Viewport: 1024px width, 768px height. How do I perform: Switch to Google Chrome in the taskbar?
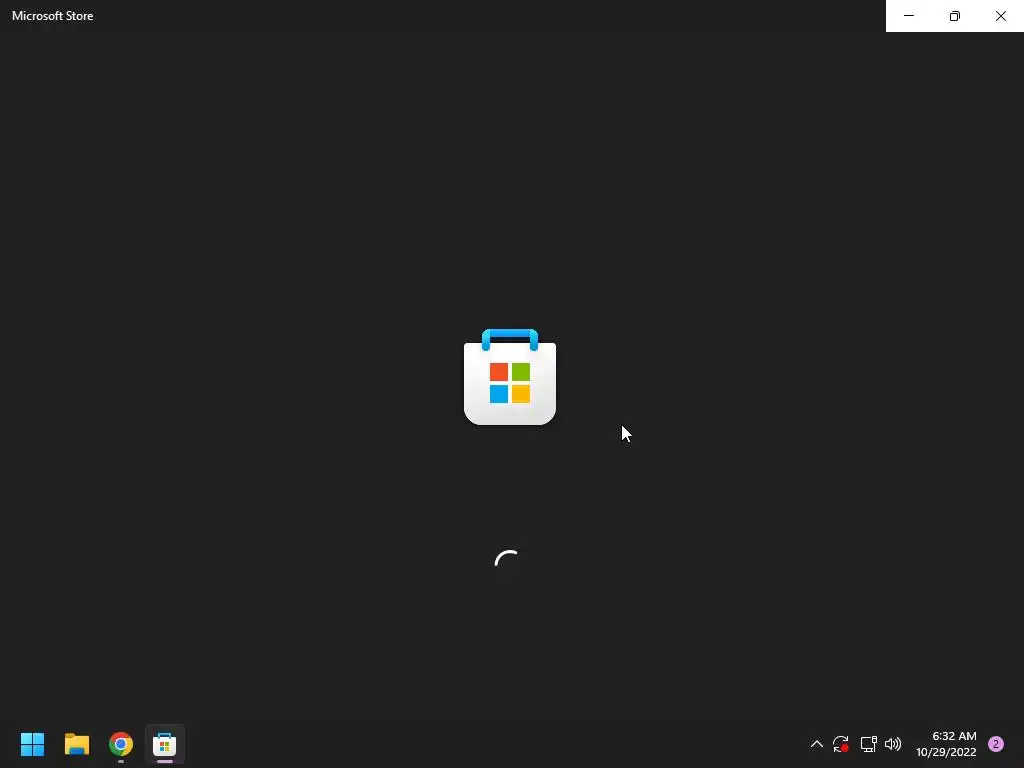pos(121,744)
